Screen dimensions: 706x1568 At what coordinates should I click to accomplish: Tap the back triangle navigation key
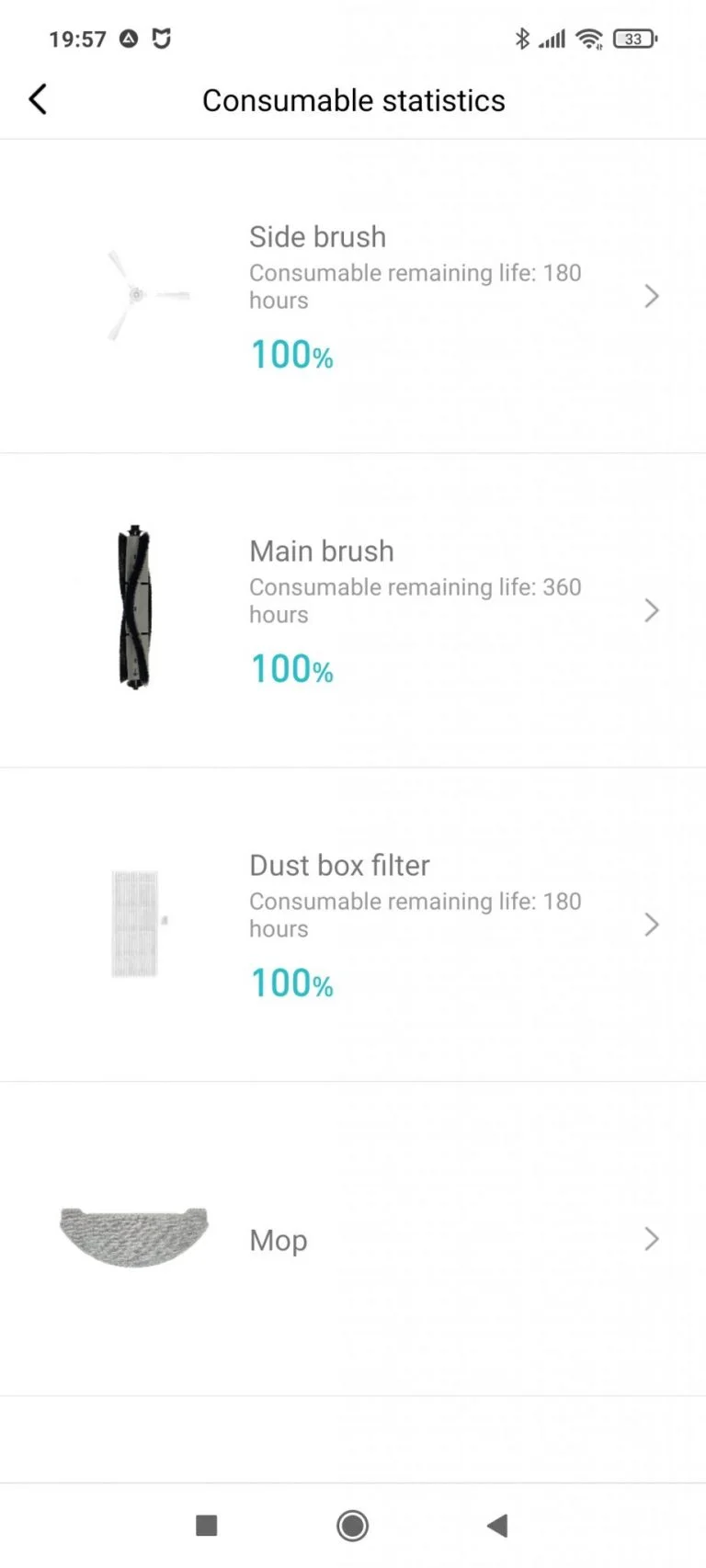497,1525
